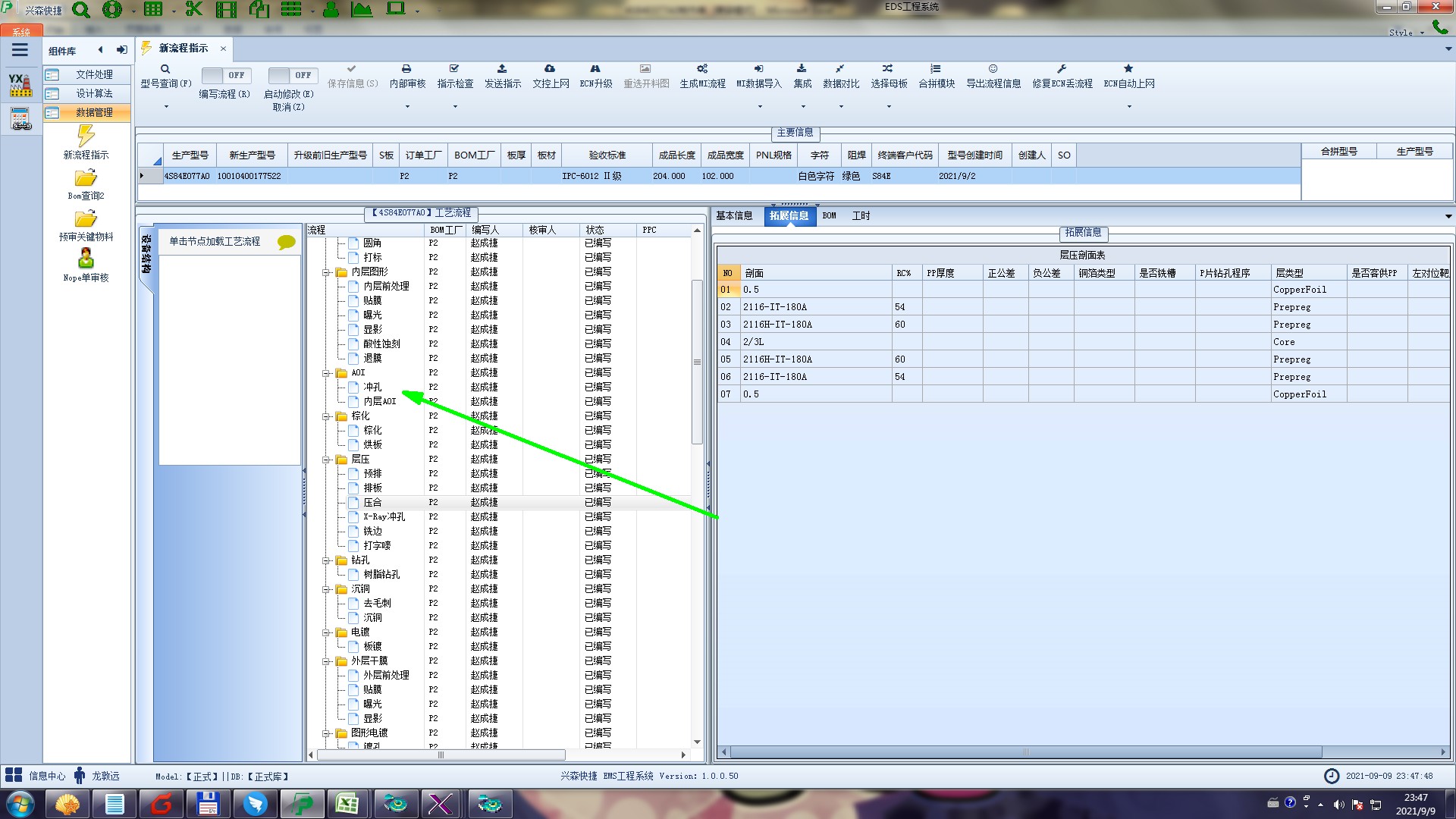Click the 导出流程信息 smiley icon
The height and width of the screenshot is (819, 1456).
(993, 69)
